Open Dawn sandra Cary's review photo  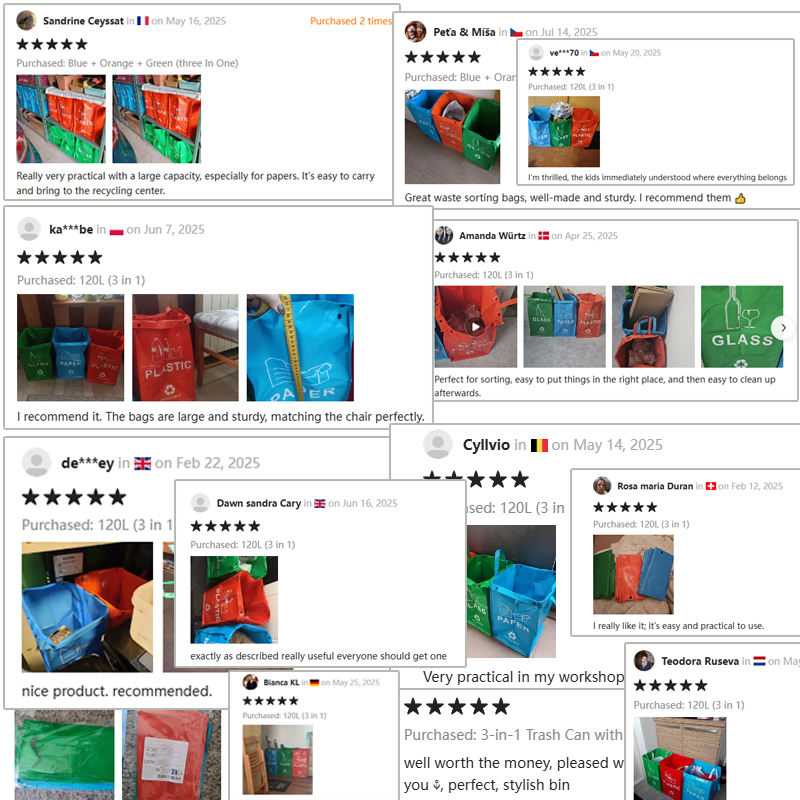pyautogui.click(x=234, y=599)
